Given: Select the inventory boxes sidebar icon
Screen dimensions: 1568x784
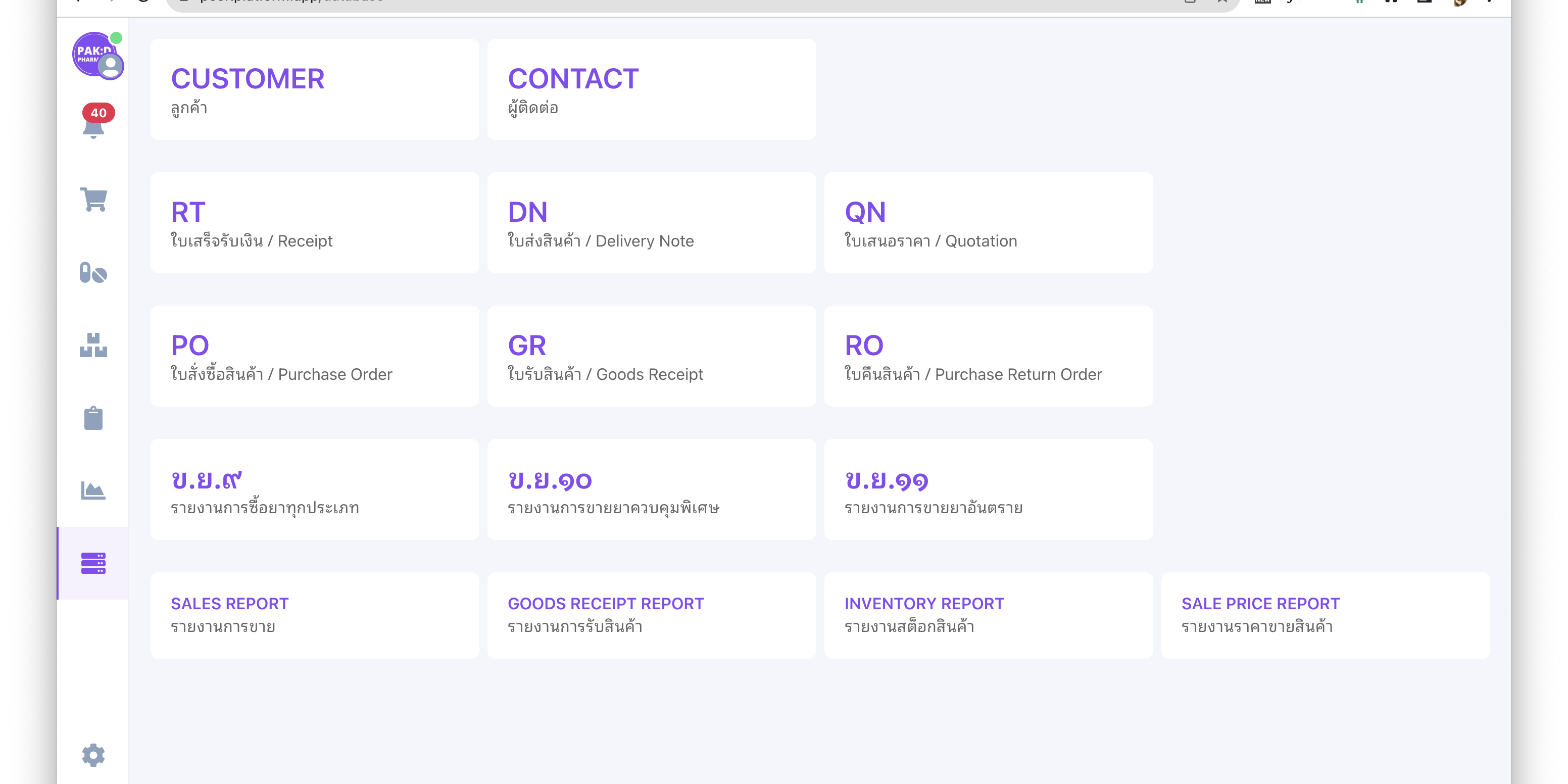Looking at the screenshot, I should [x=93, y=345].
